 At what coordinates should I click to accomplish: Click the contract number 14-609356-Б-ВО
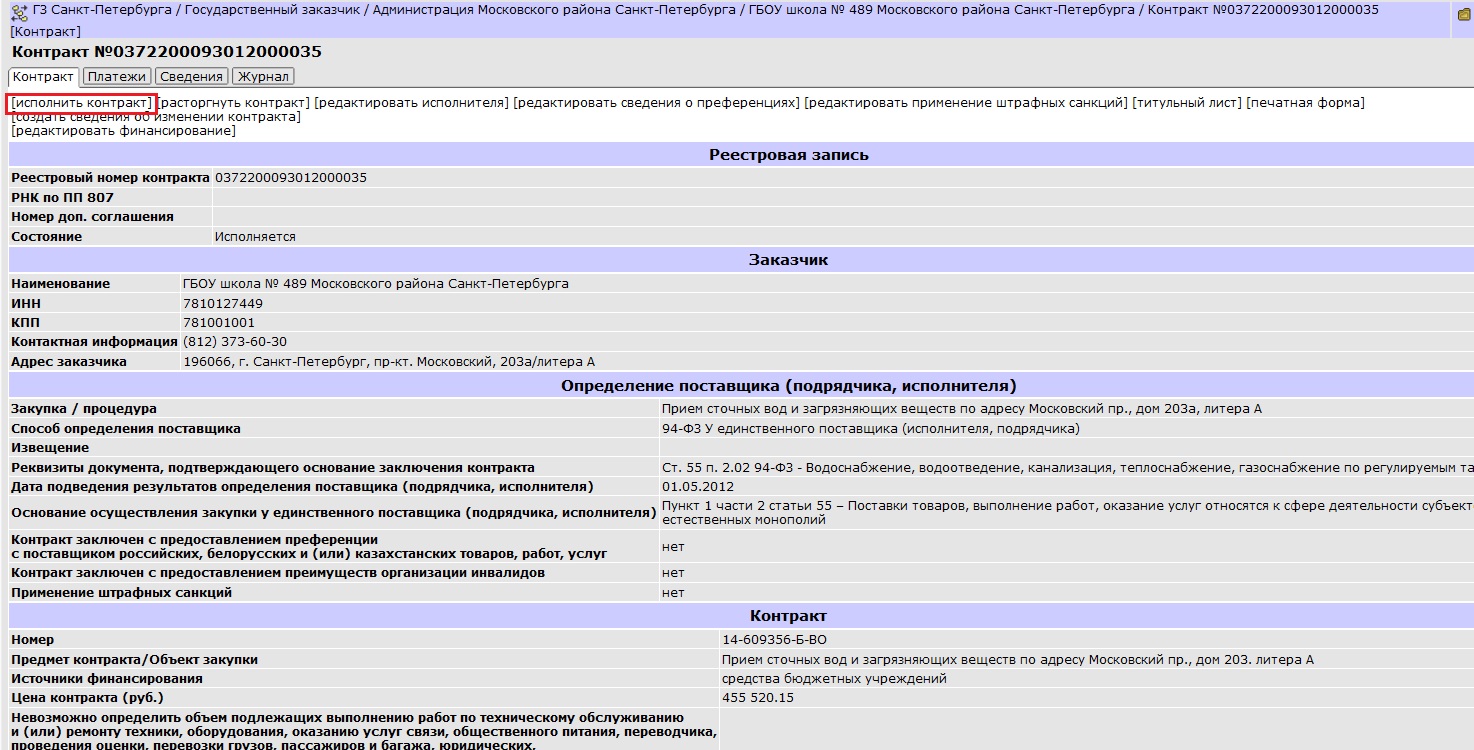tap(774, 640)
